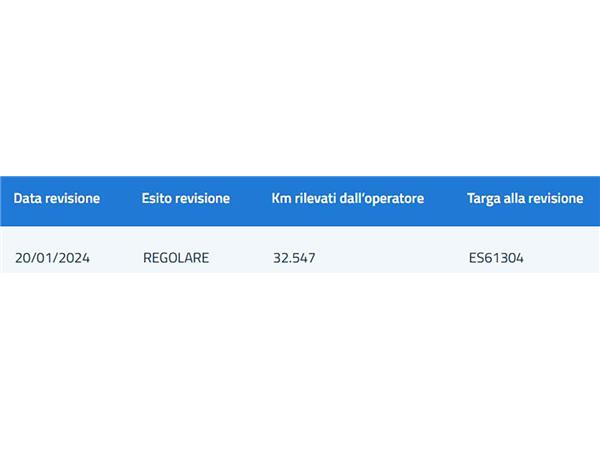Select the Targa alla revisione header
Screen dimensions: 600x450
coord(525,199)
